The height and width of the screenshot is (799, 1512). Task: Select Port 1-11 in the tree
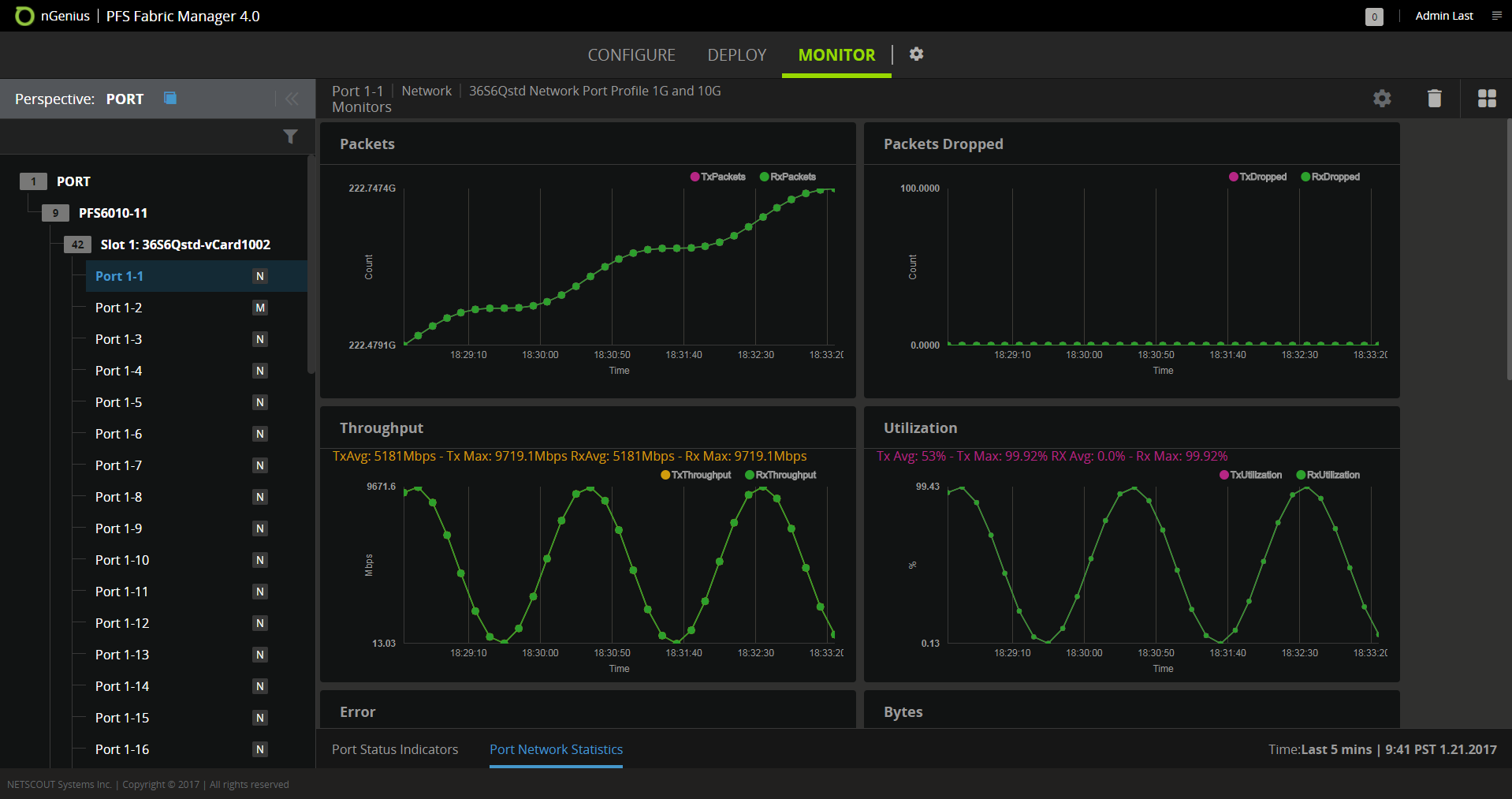[x=122, y=592]
